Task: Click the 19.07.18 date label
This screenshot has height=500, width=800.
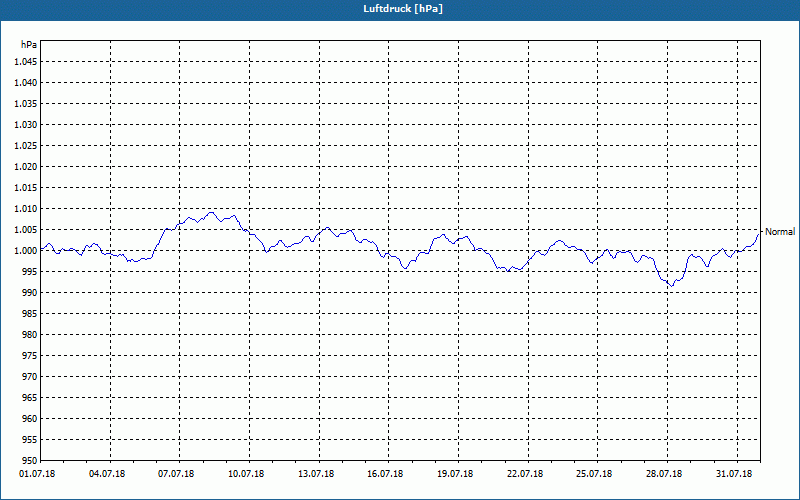Action: click(x=455, y=474)
